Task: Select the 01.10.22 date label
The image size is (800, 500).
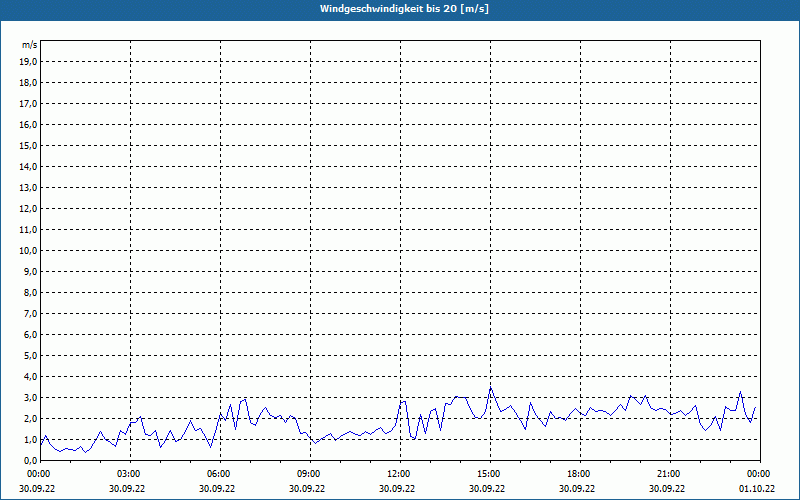Action: 757,488
